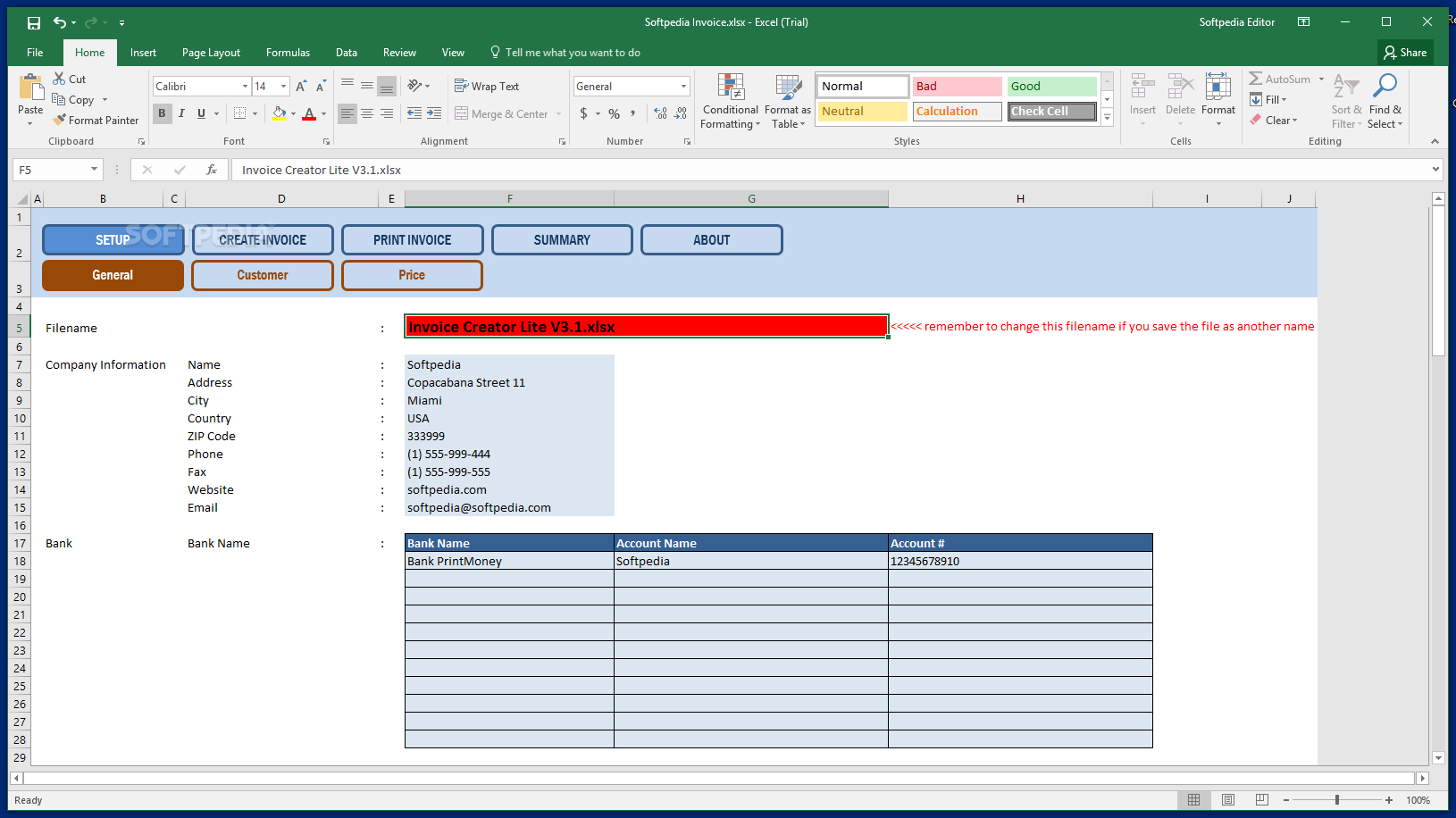1456x818 pixels.
Task: Click the Fill Color paint bucket
Action: 280,113
